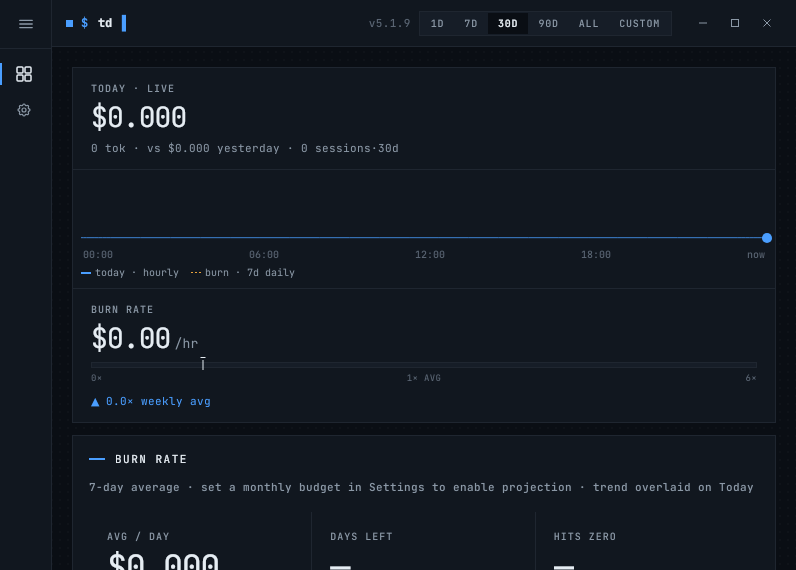The height and width of the screenshot is (570, 796).
Task: Click the '0 sessions·30d' text
Action: tap(350, 149)
